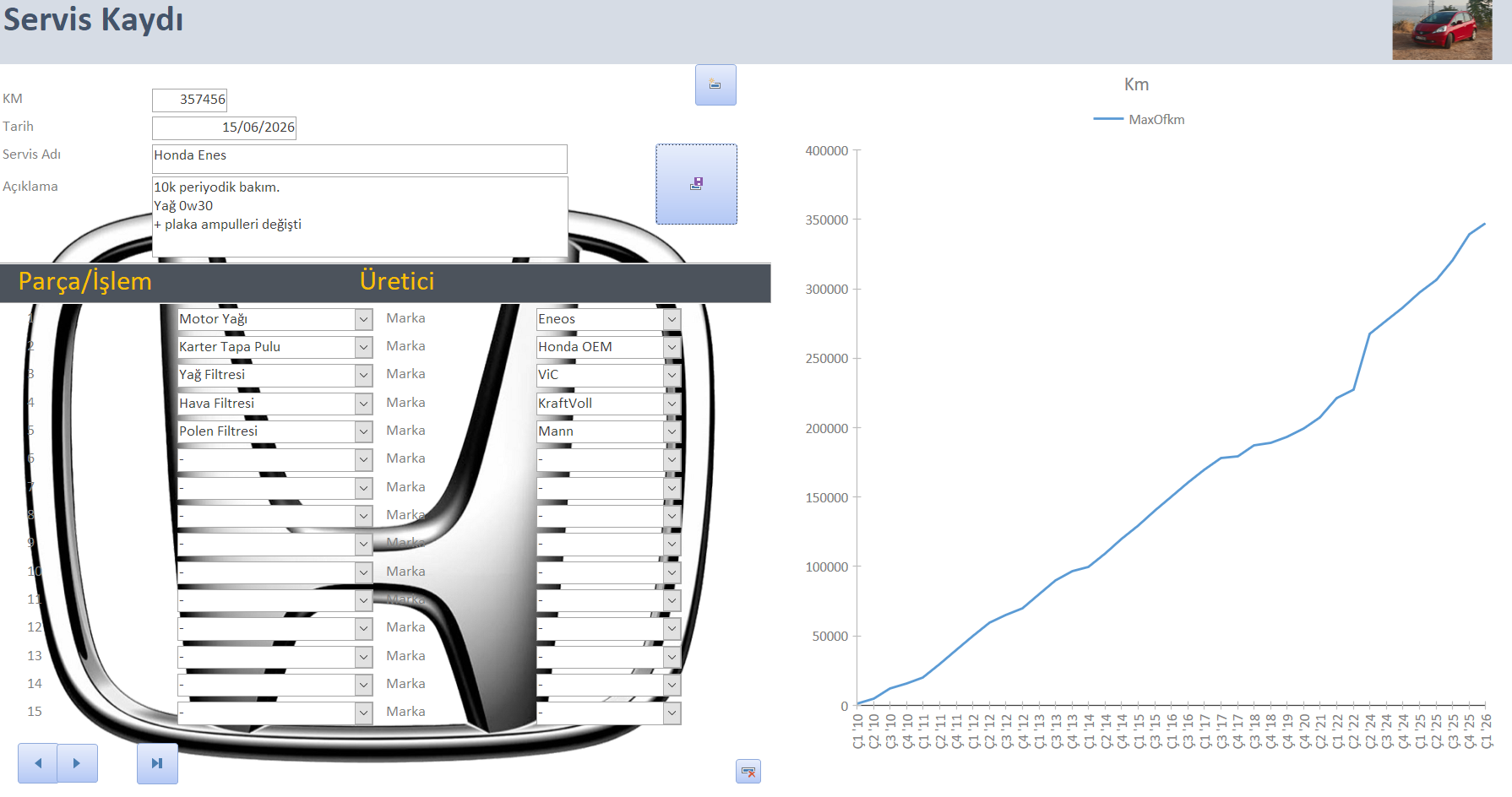Expand the Hava Filtresi part dropdown
This screenshot has width=1512, height=797.
363,404
